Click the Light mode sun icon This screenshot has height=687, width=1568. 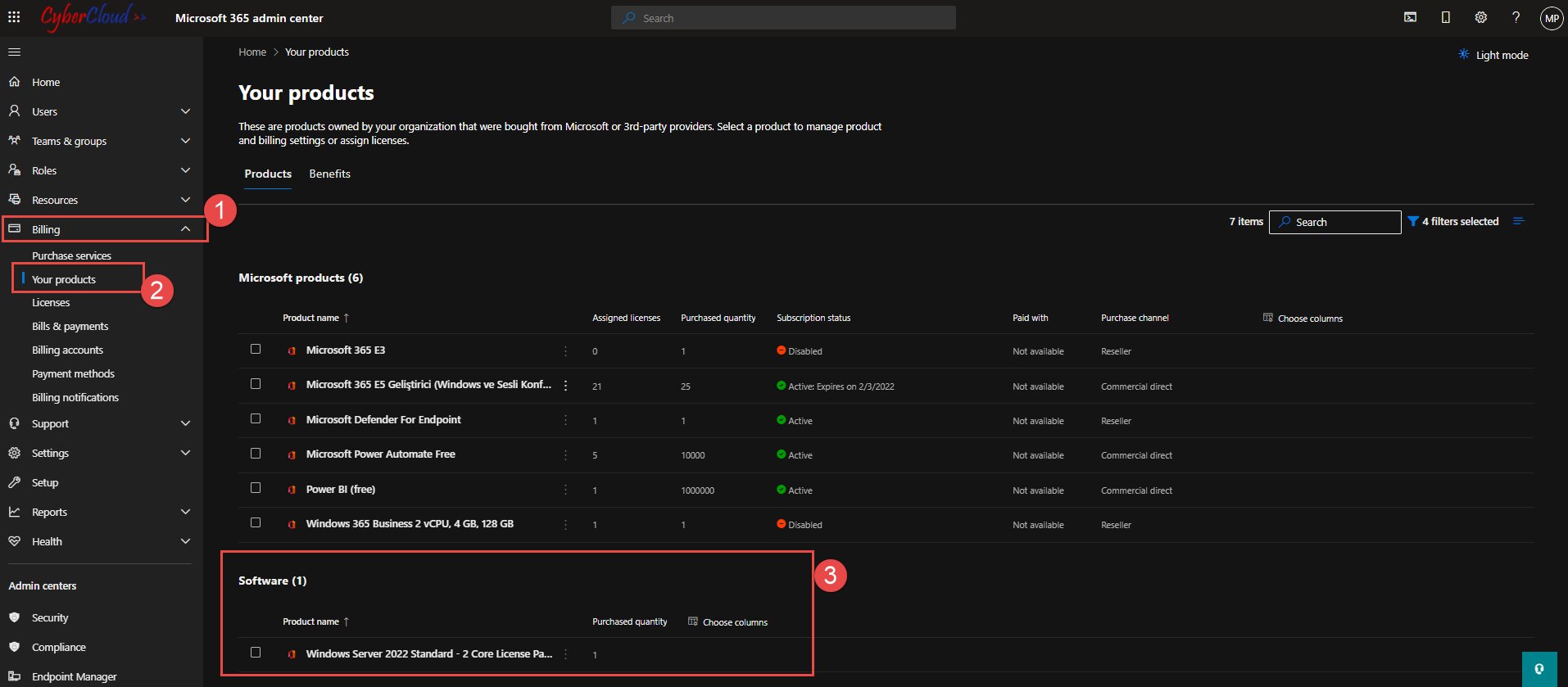(x=1464, y=54)
